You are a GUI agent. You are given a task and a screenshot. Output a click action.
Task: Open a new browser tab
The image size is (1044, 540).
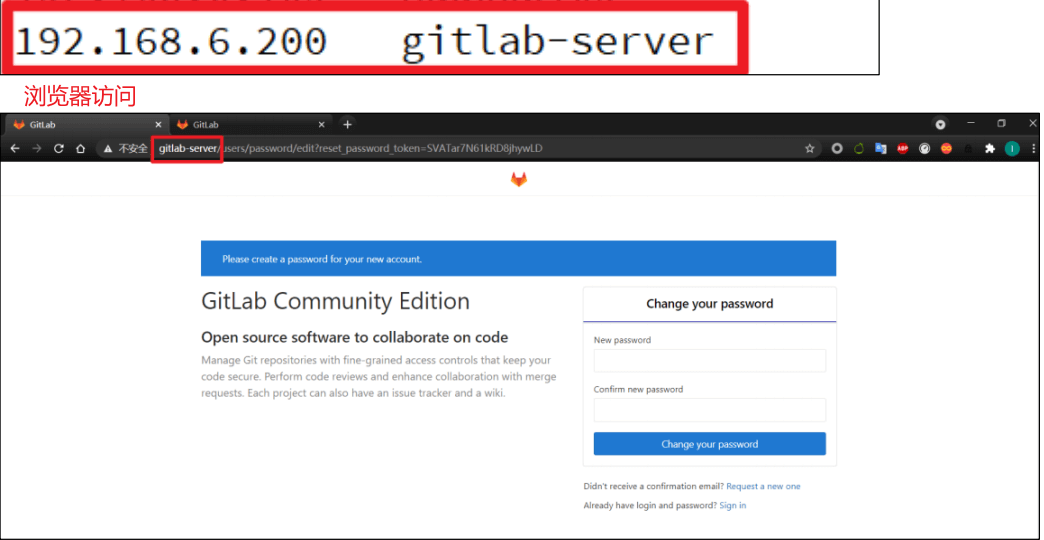[x=347, y=124]
